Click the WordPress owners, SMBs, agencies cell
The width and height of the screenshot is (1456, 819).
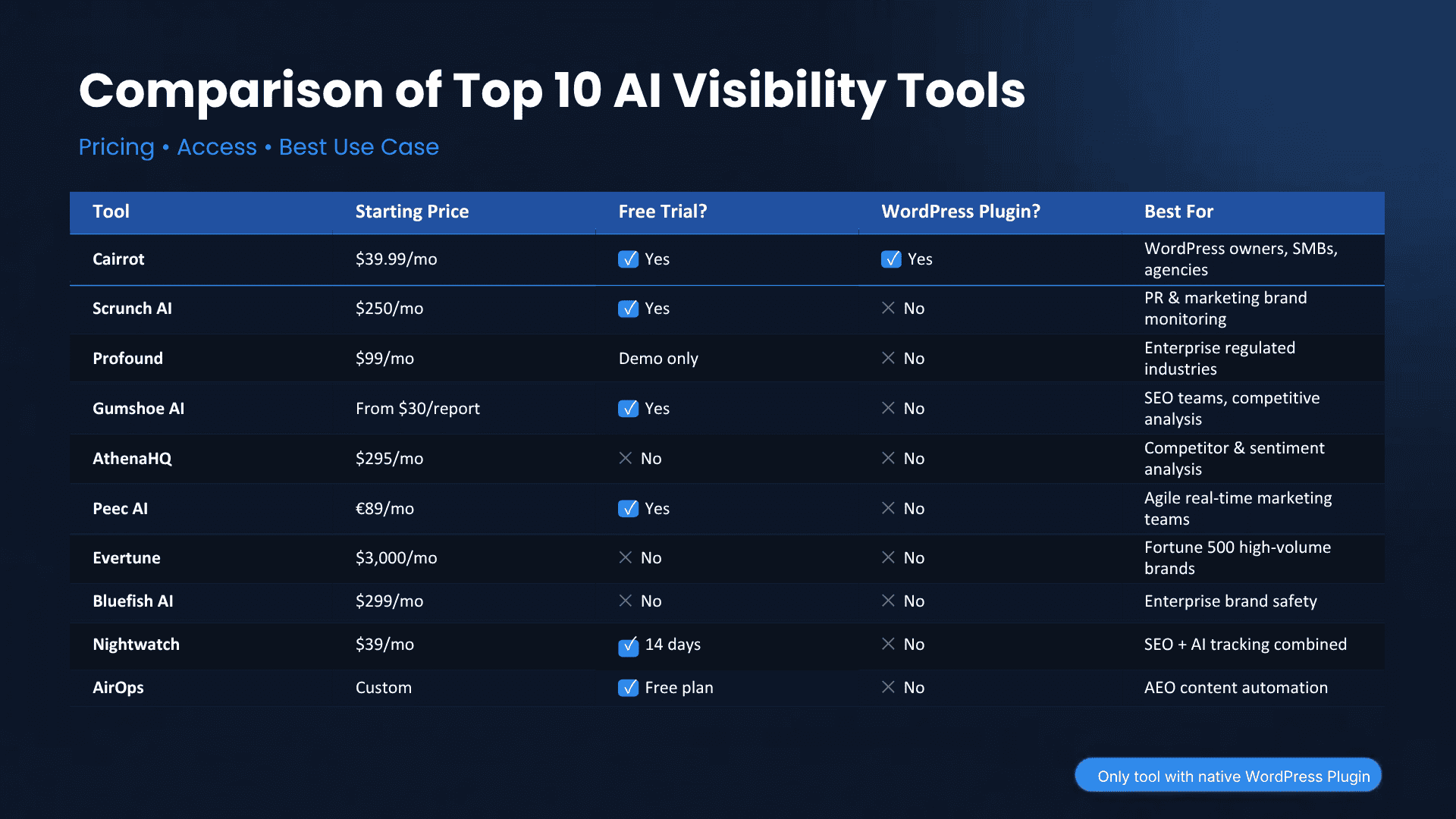tap(1241, 259)
